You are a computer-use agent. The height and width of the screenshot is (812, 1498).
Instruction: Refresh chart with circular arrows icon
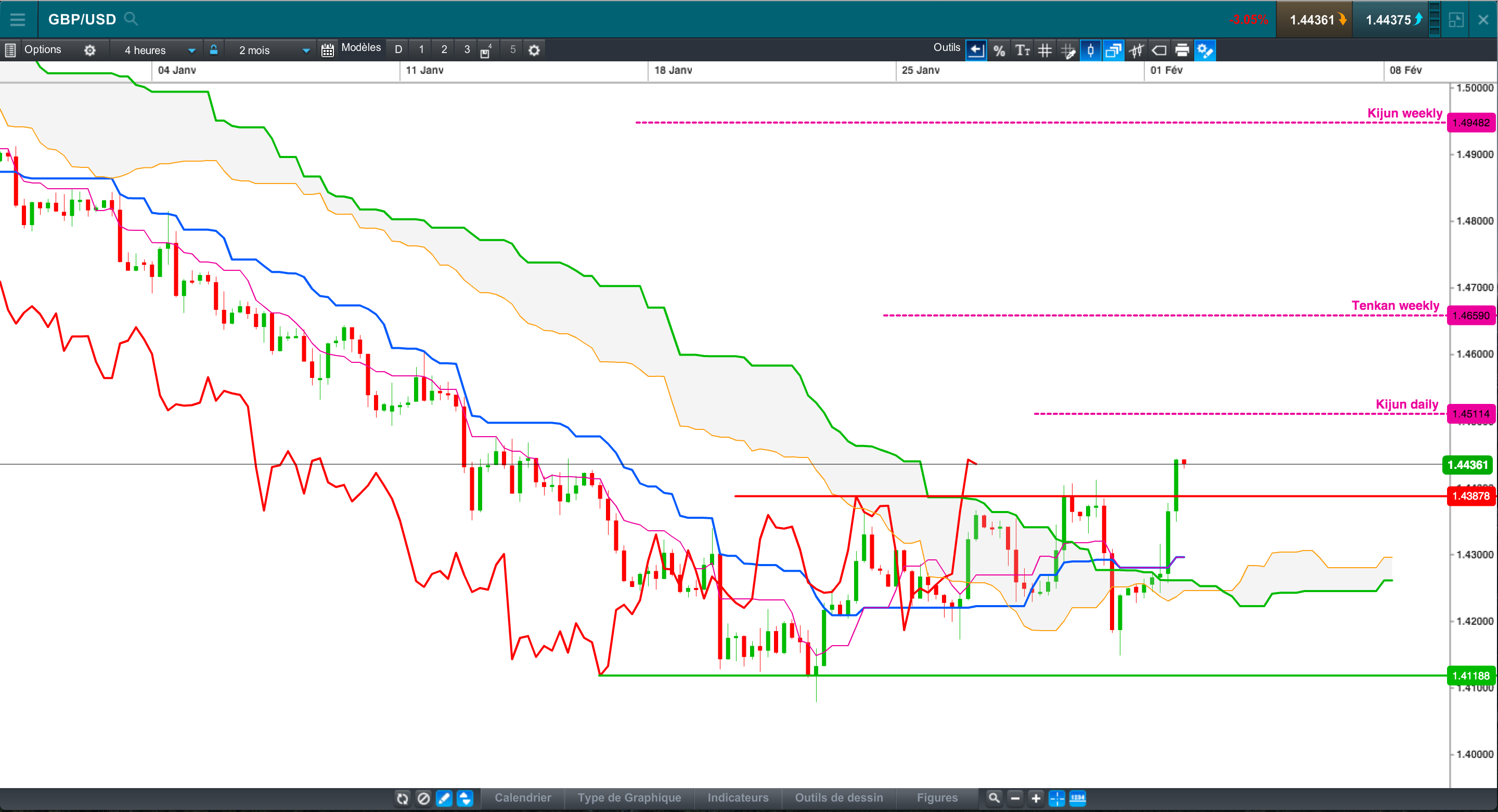click(403, 798)
